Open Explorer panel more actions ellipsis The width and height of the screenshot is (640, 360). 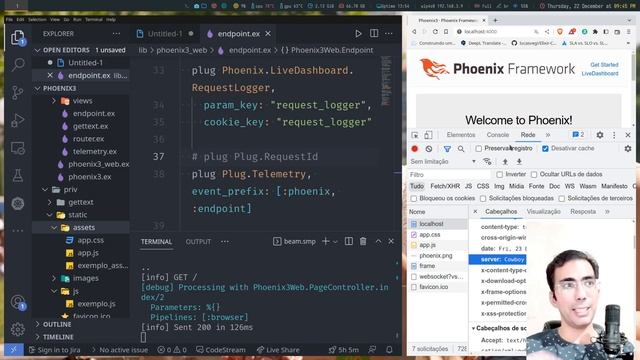click(x=116, y=33)
